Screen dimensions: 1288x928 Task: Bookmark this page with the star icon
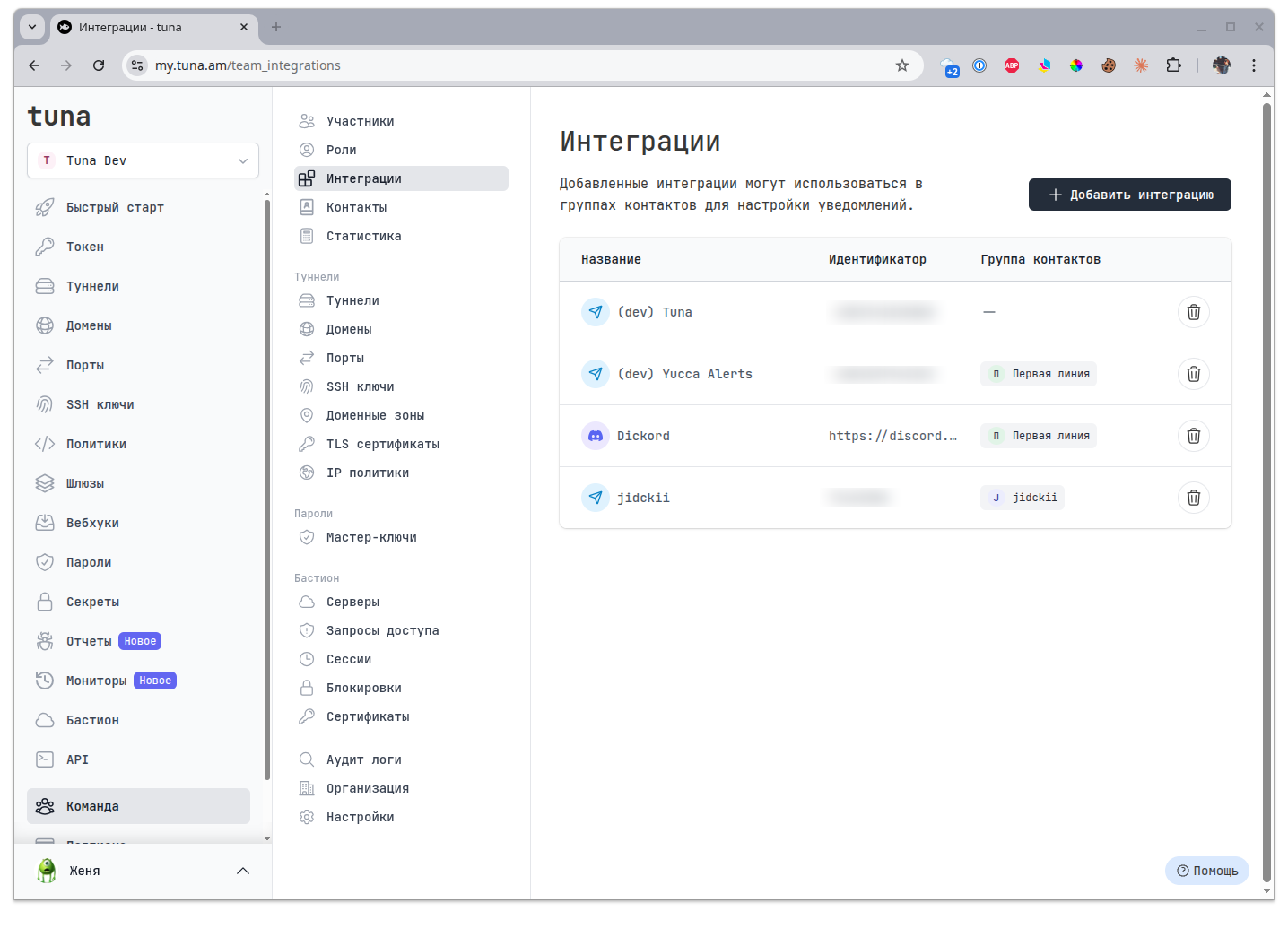[901, 65]
